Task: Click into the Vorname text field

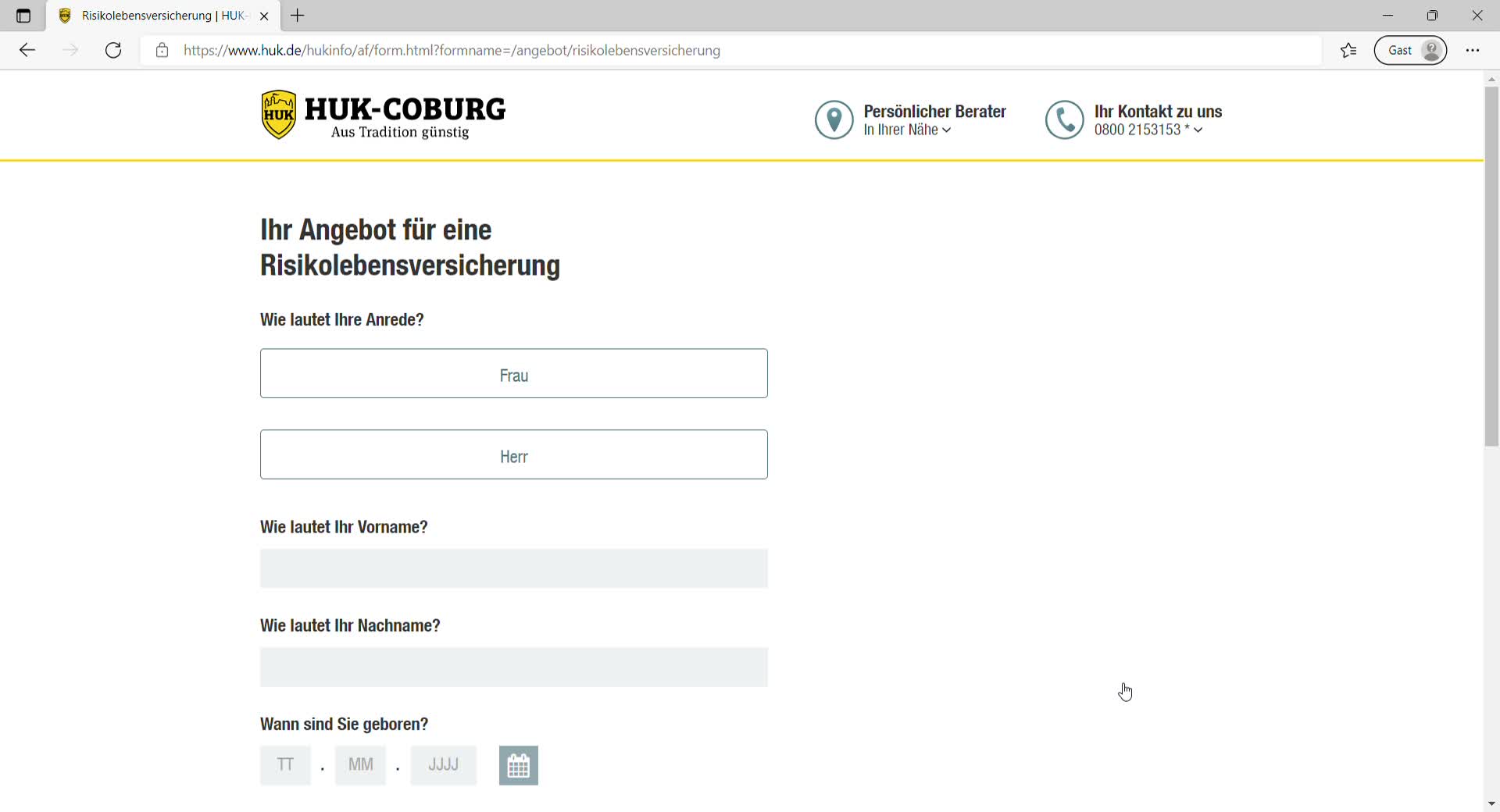Action: pyautogui.click(x=513, y=568)
